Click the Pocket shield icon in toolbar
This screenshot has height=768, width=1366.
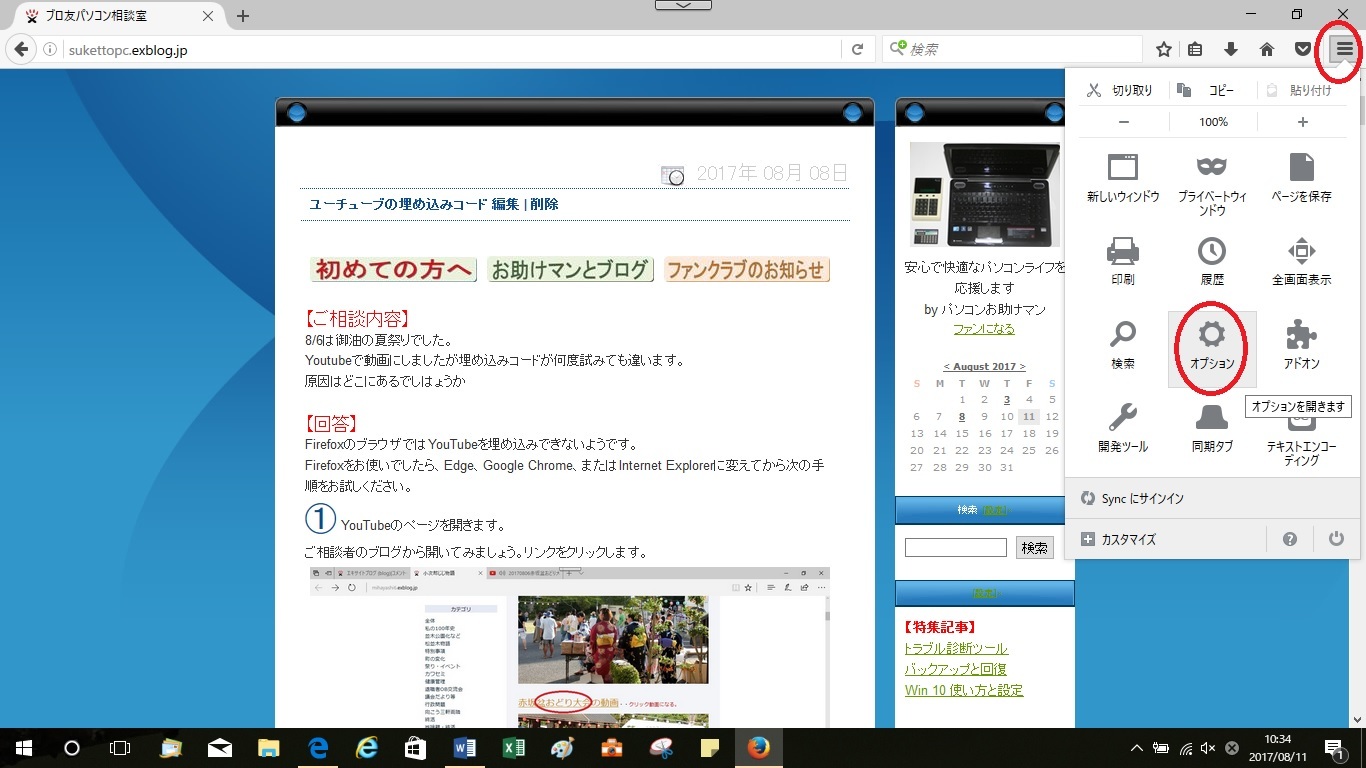[1303, 49]
